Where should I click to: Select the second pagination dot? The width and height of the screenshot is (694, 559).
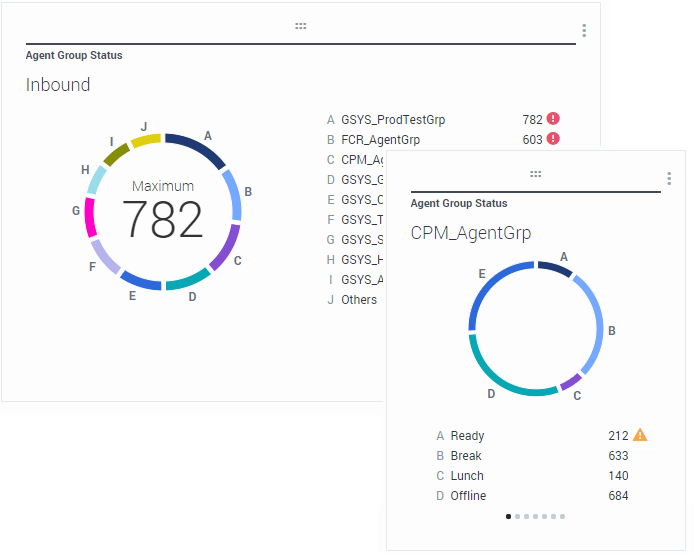point(517,517)
